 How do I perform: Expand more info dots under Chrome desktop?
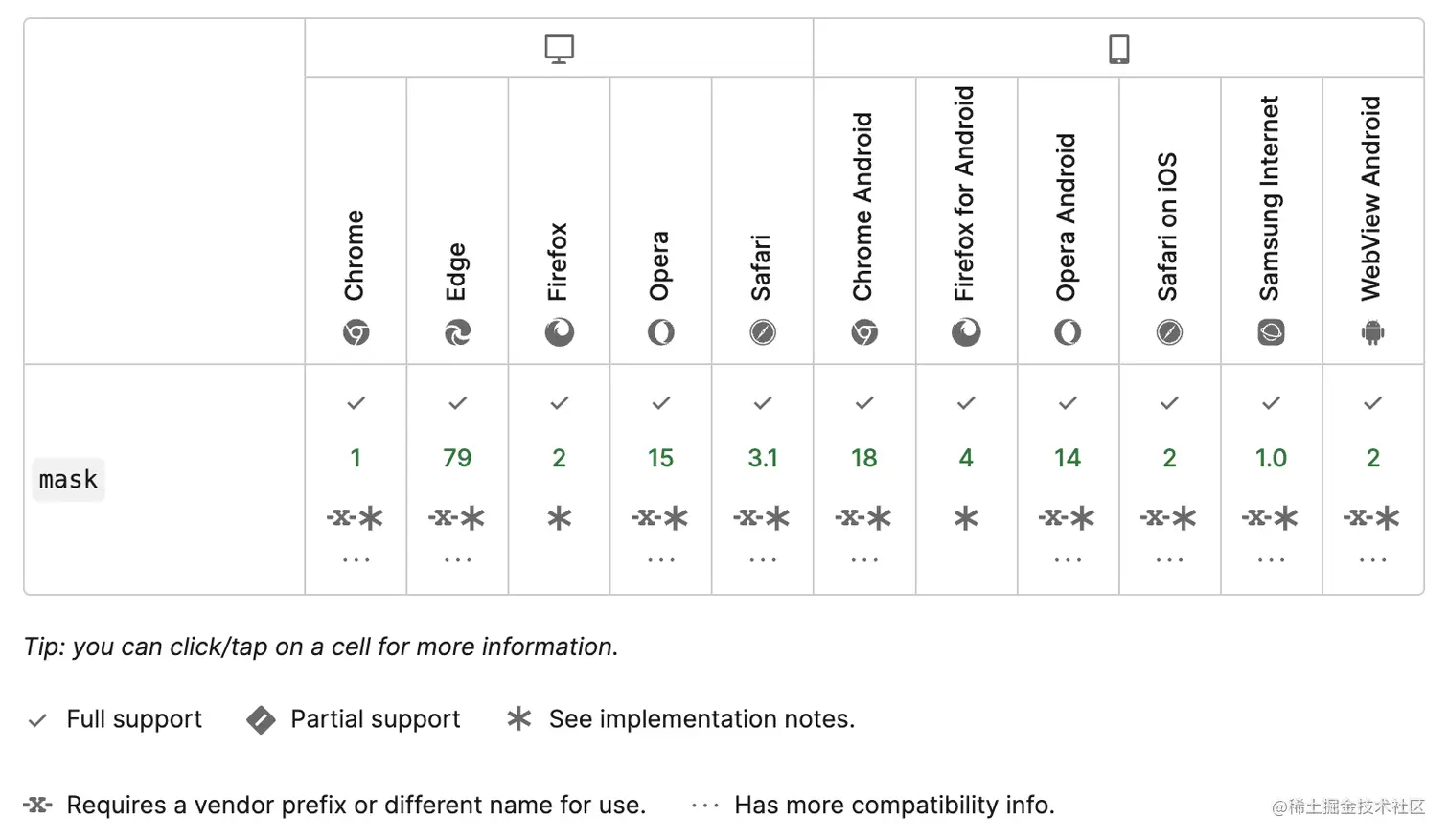click(x=356, y=560)
